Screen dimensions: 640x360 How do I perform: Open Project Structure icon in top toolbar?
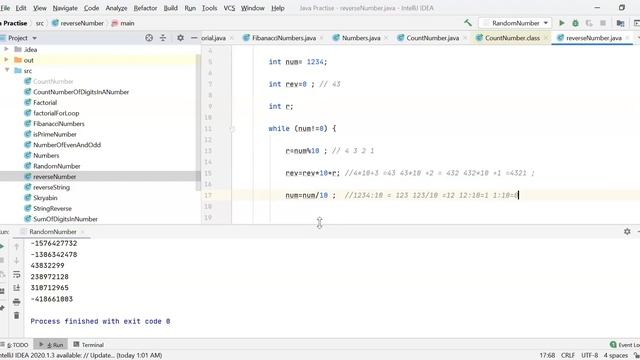[x=620, y=23]
